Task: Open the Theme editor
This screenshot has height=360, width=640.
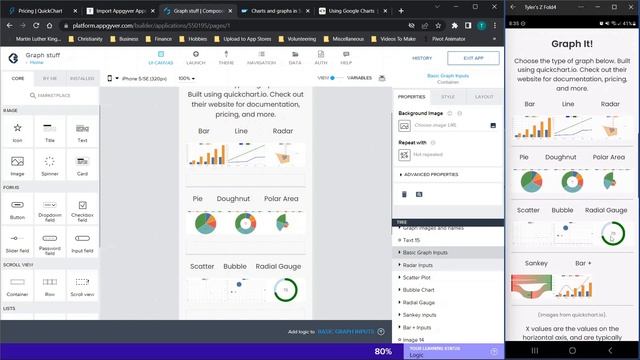Action: pyautogui.click(x=226, y=58)
